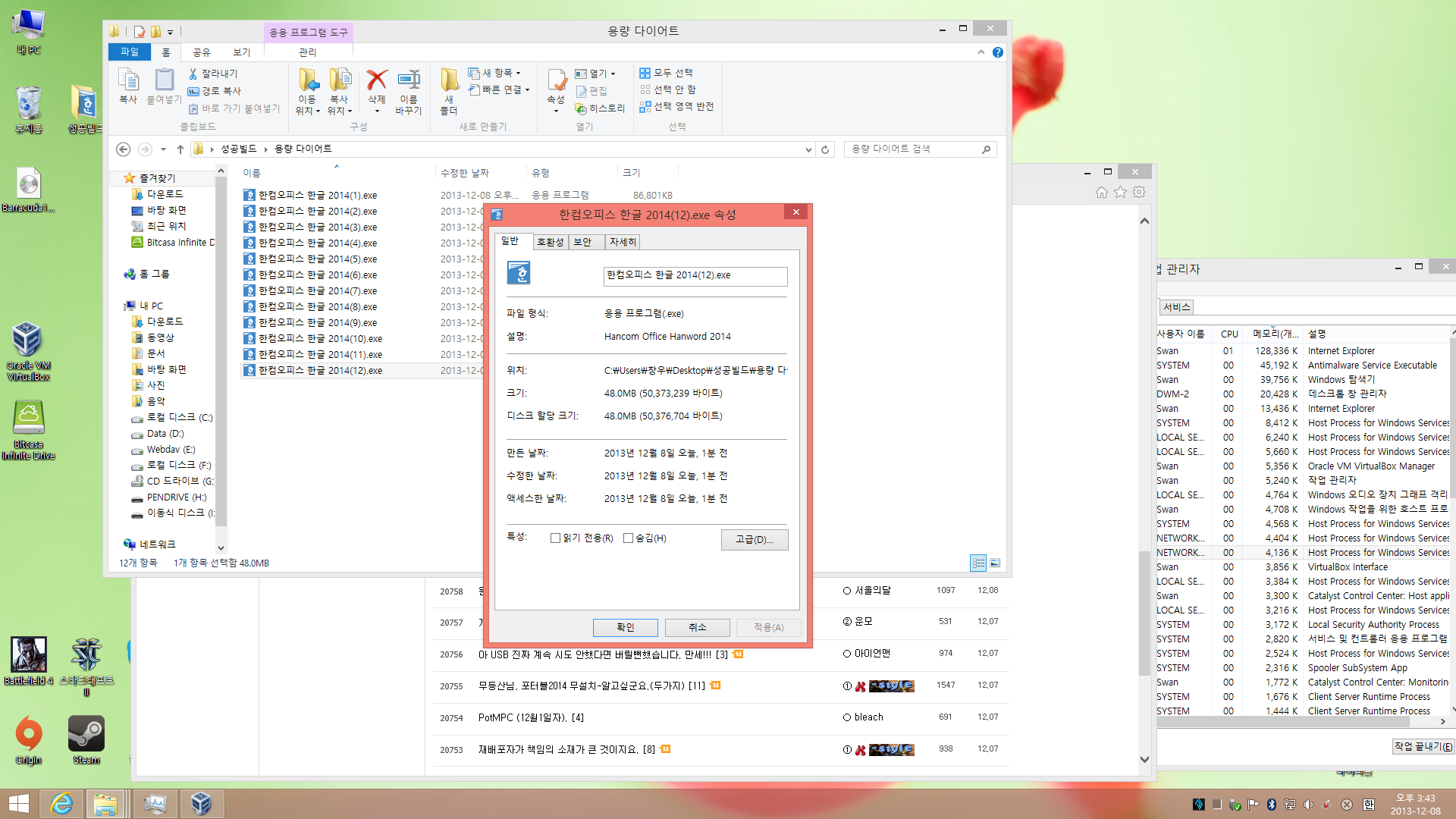This screenshot has height=819, width=1456.
Task: Click the Explorer Help question mark icon
Action: click(998, 52)
